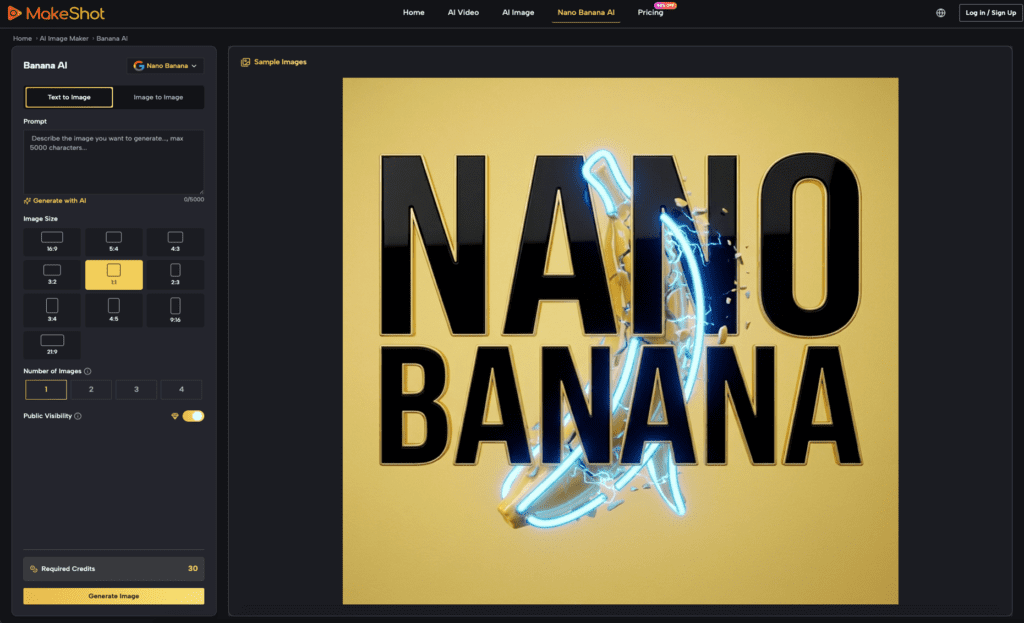The image size is (1024, 623).
Task: Open the AI Video menu item
Action: (x=463, y=13)
